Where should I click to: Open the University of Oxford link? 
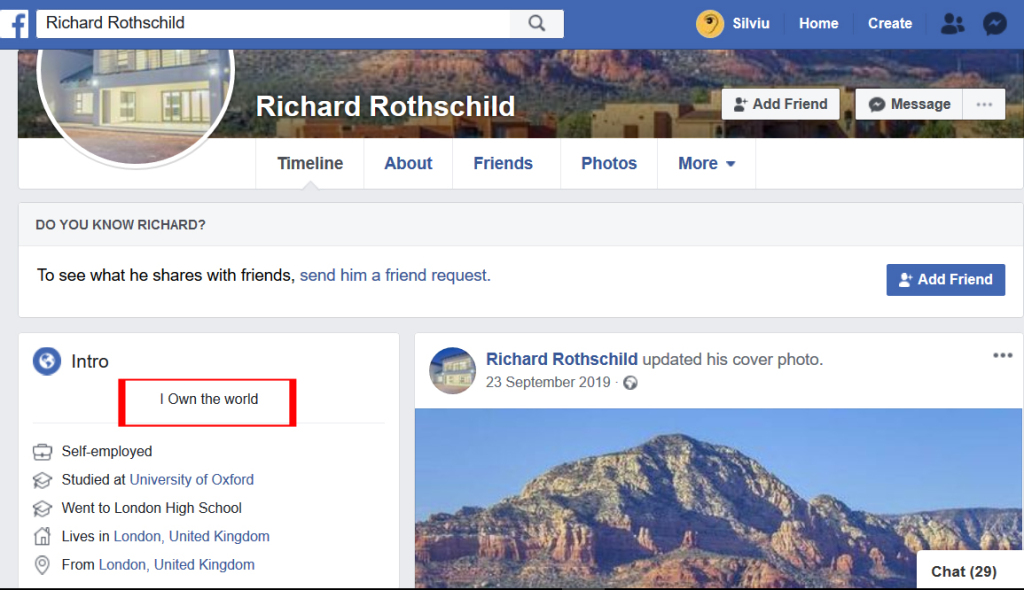point(191,480)
